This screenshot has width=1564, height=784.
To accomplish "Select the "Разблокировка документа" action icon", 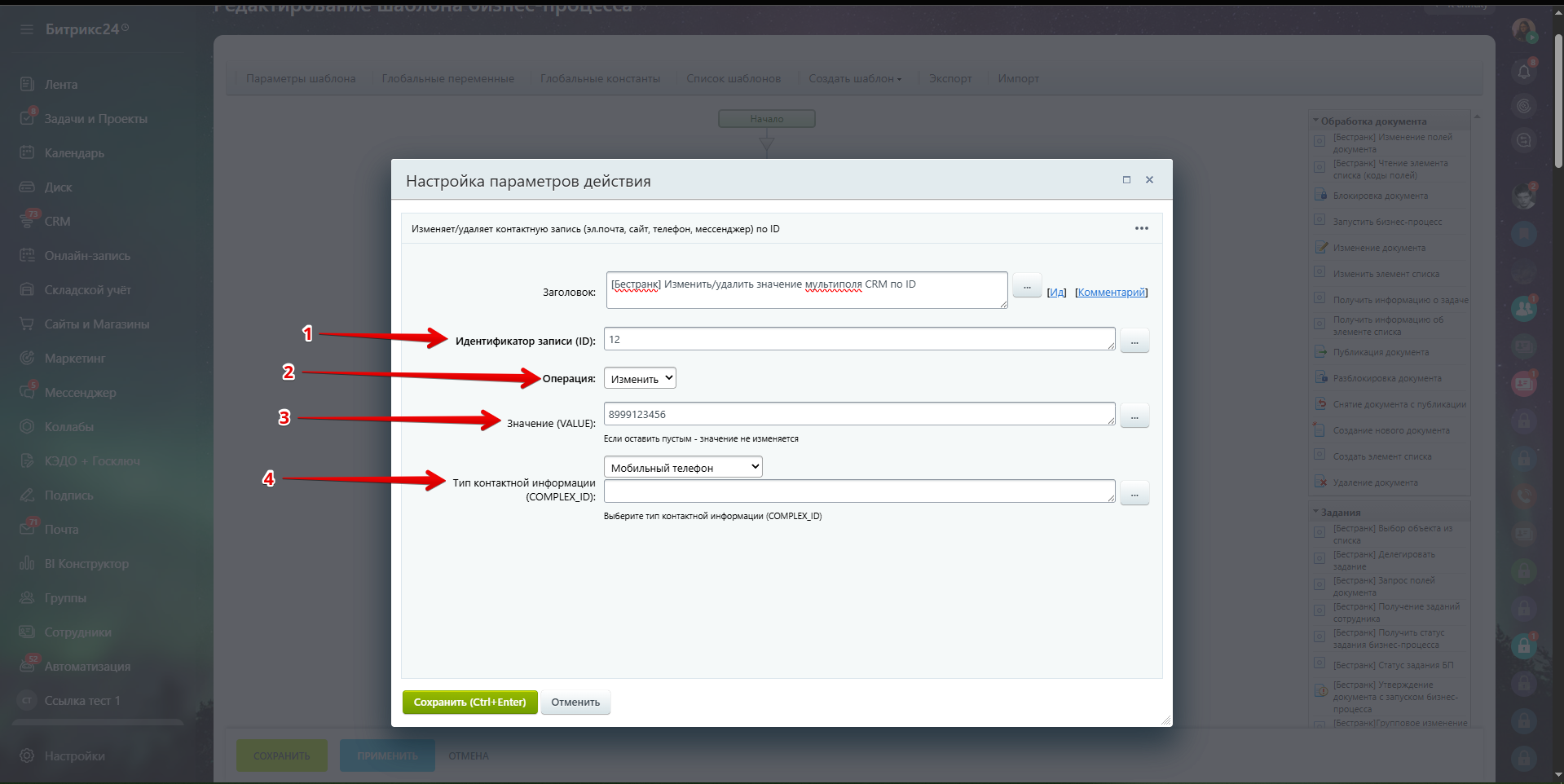I will [x=1321, y=377].
